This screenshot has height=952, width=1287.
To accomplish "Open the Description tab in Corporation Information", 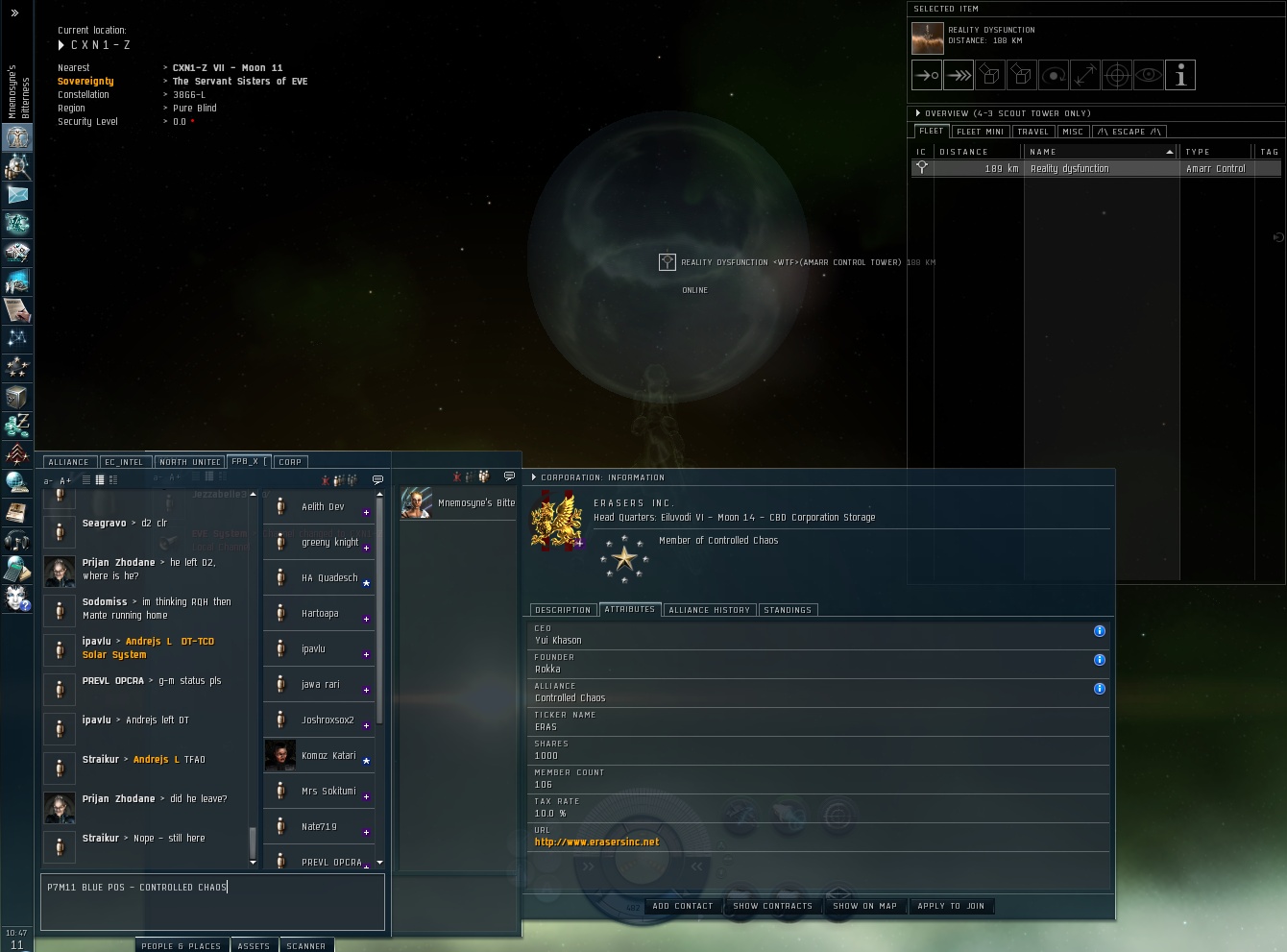I will point(563,610).
